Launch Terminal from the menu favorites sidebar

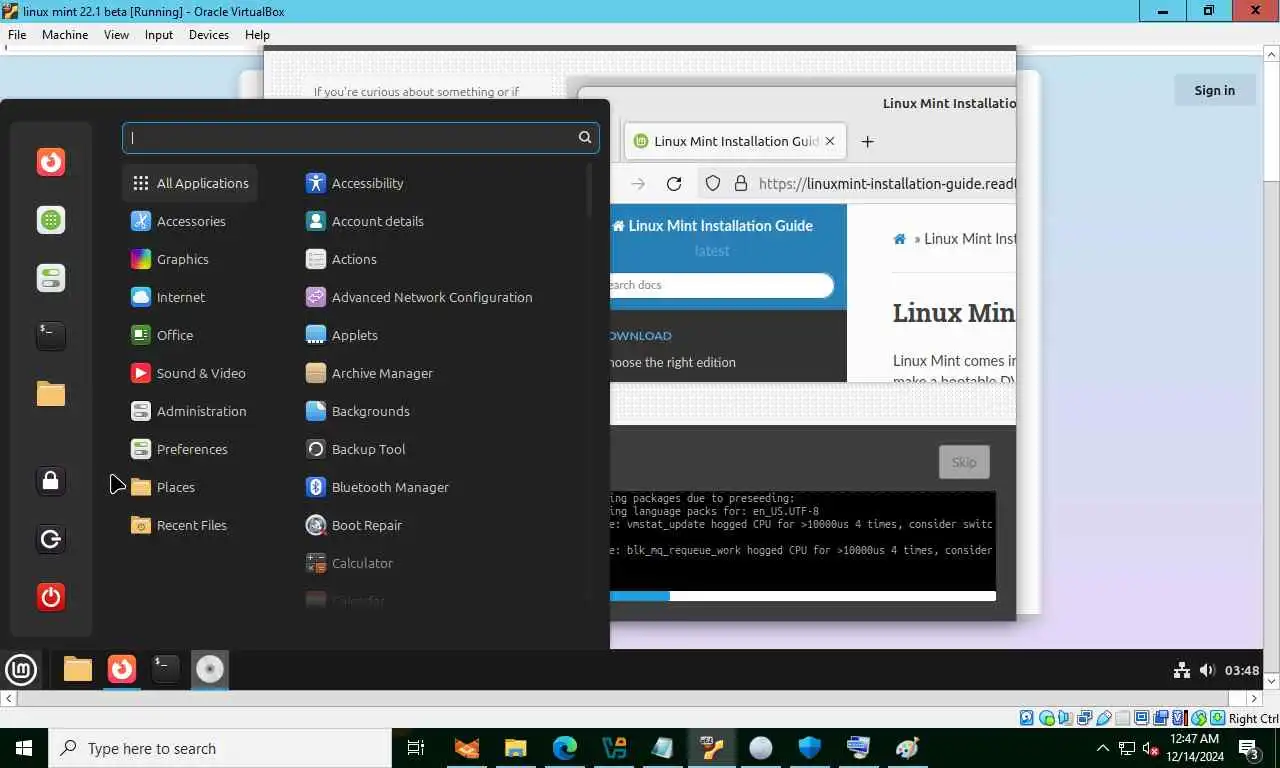[x=51, y=335]
